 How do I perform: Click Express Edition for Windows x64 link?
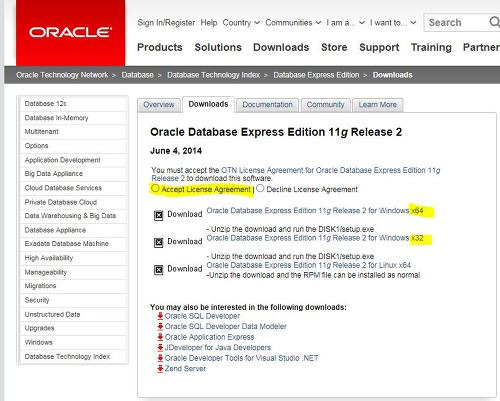(x=315, y=211)
